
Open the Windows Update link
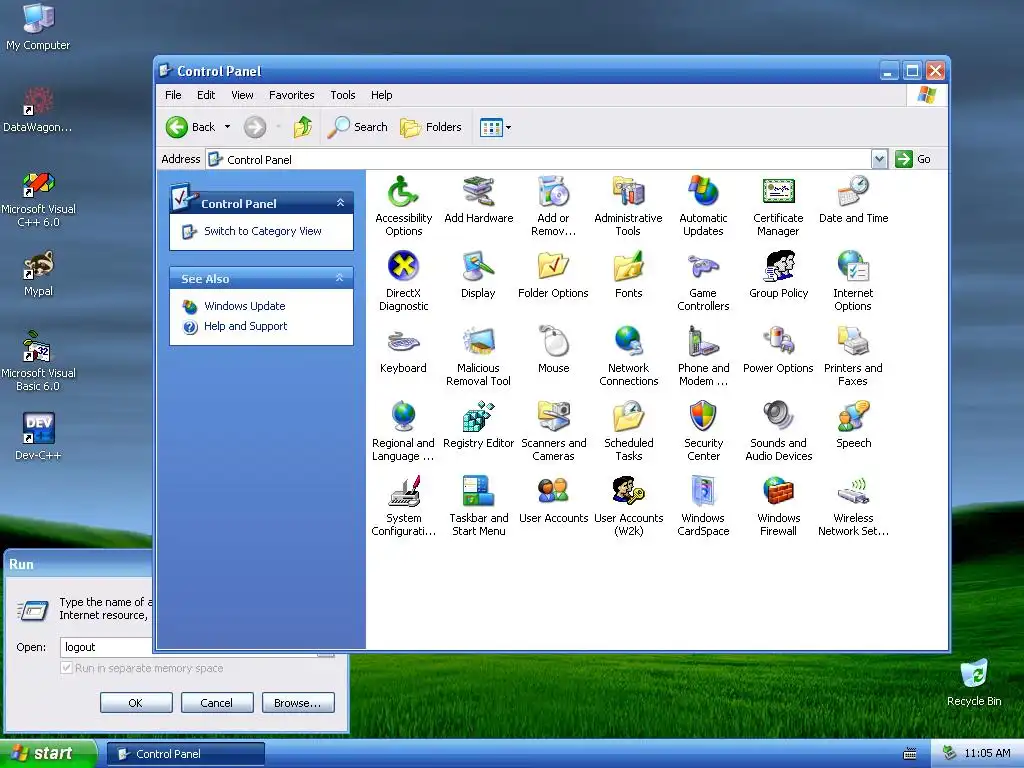[244, 306]
